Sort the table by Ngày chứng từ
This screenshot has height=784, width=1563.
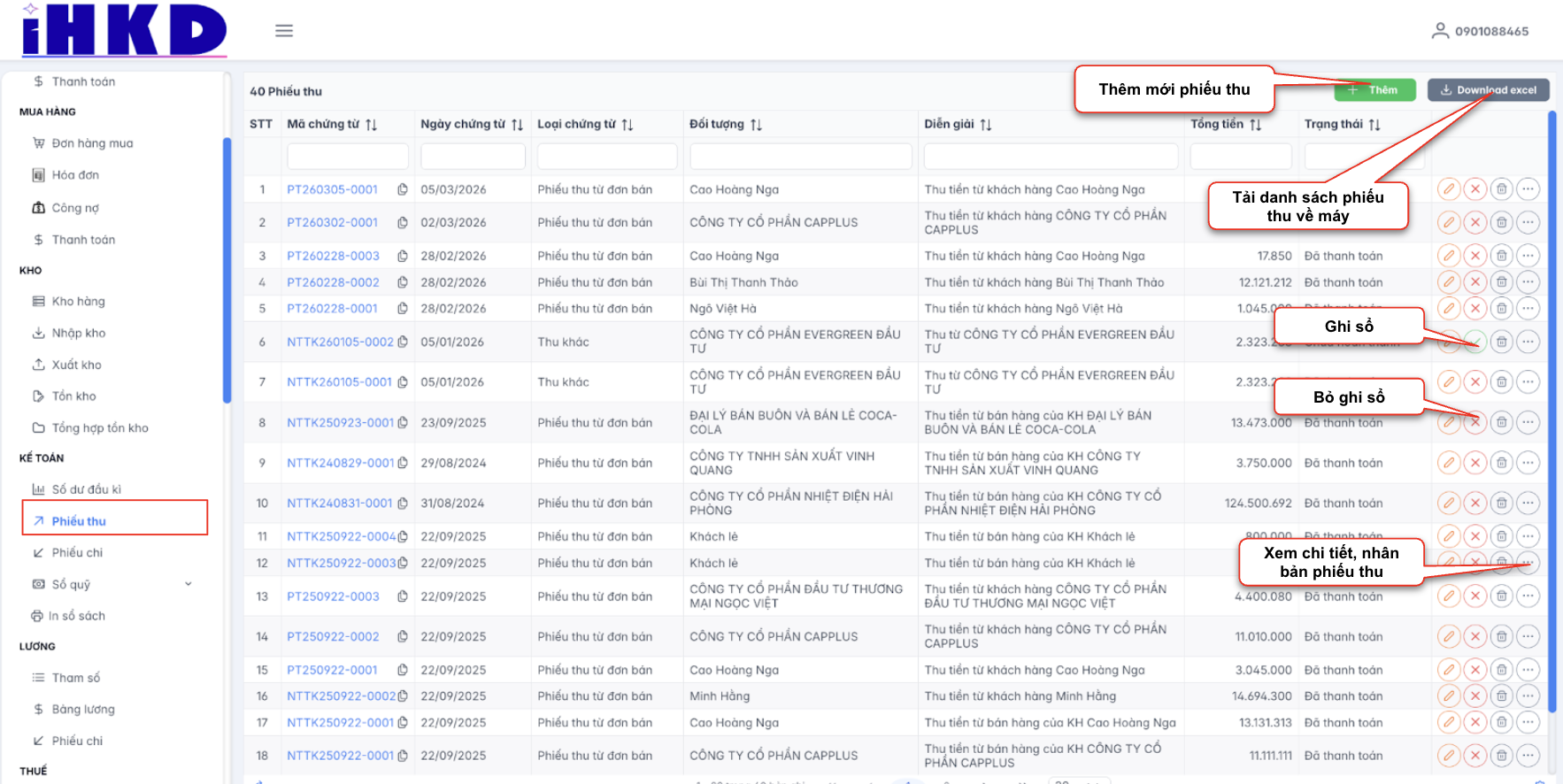tap(517, 125)
